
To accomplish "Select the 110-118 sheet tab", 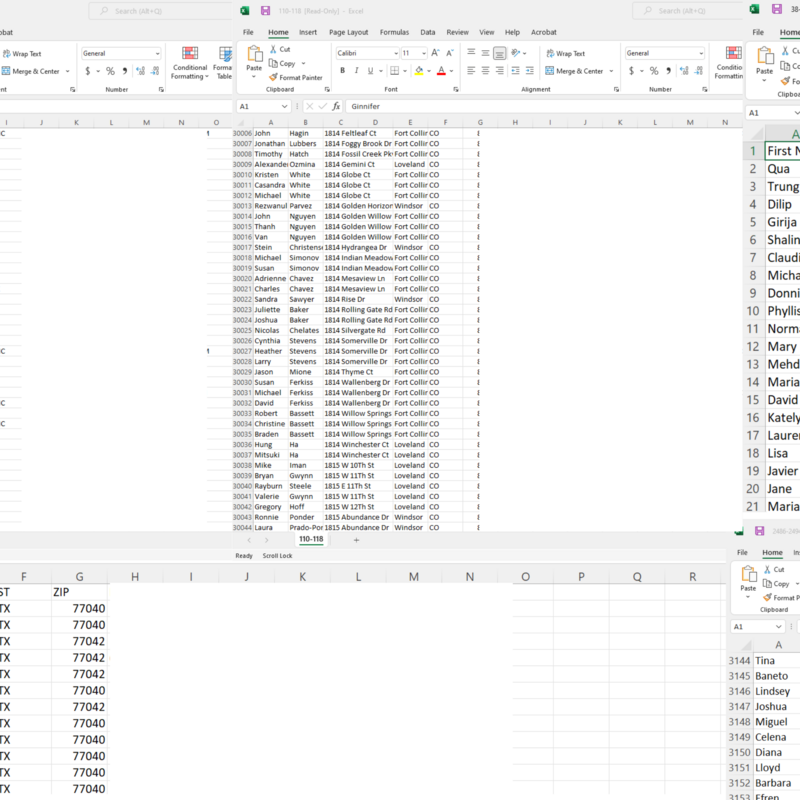I will click(311, 540).
